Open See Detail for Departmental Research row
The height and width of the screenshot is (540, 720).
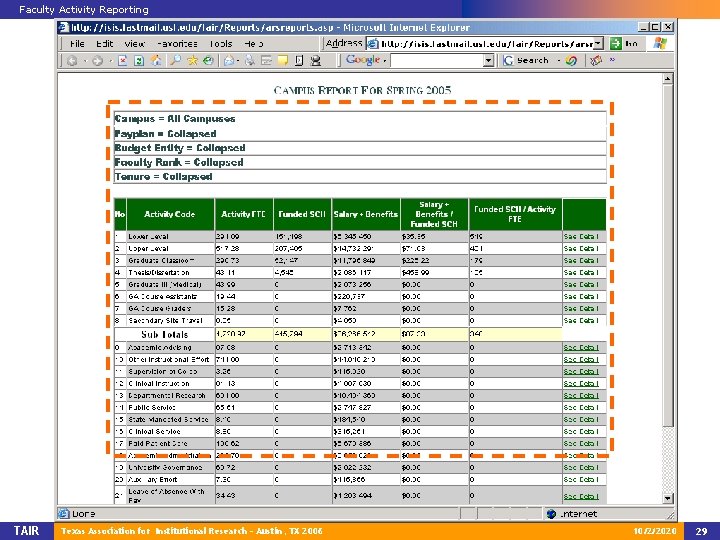[581, 395]
